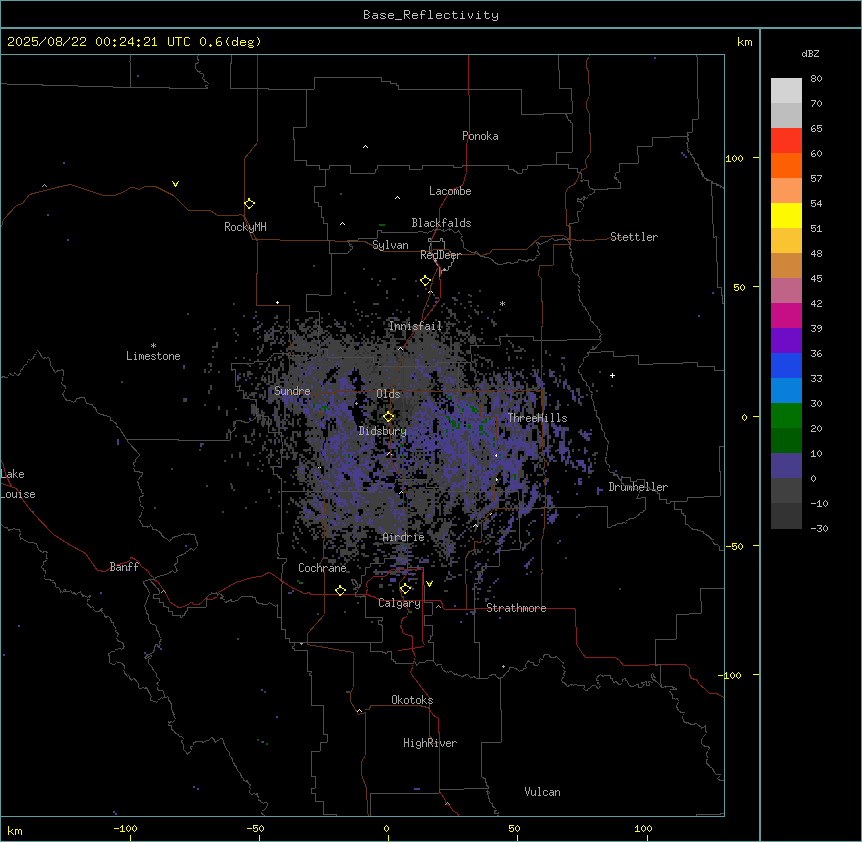Click the yellow V marker northwest of RockyMH
Viewport: 862px width, 842px height.
[175, 184]
